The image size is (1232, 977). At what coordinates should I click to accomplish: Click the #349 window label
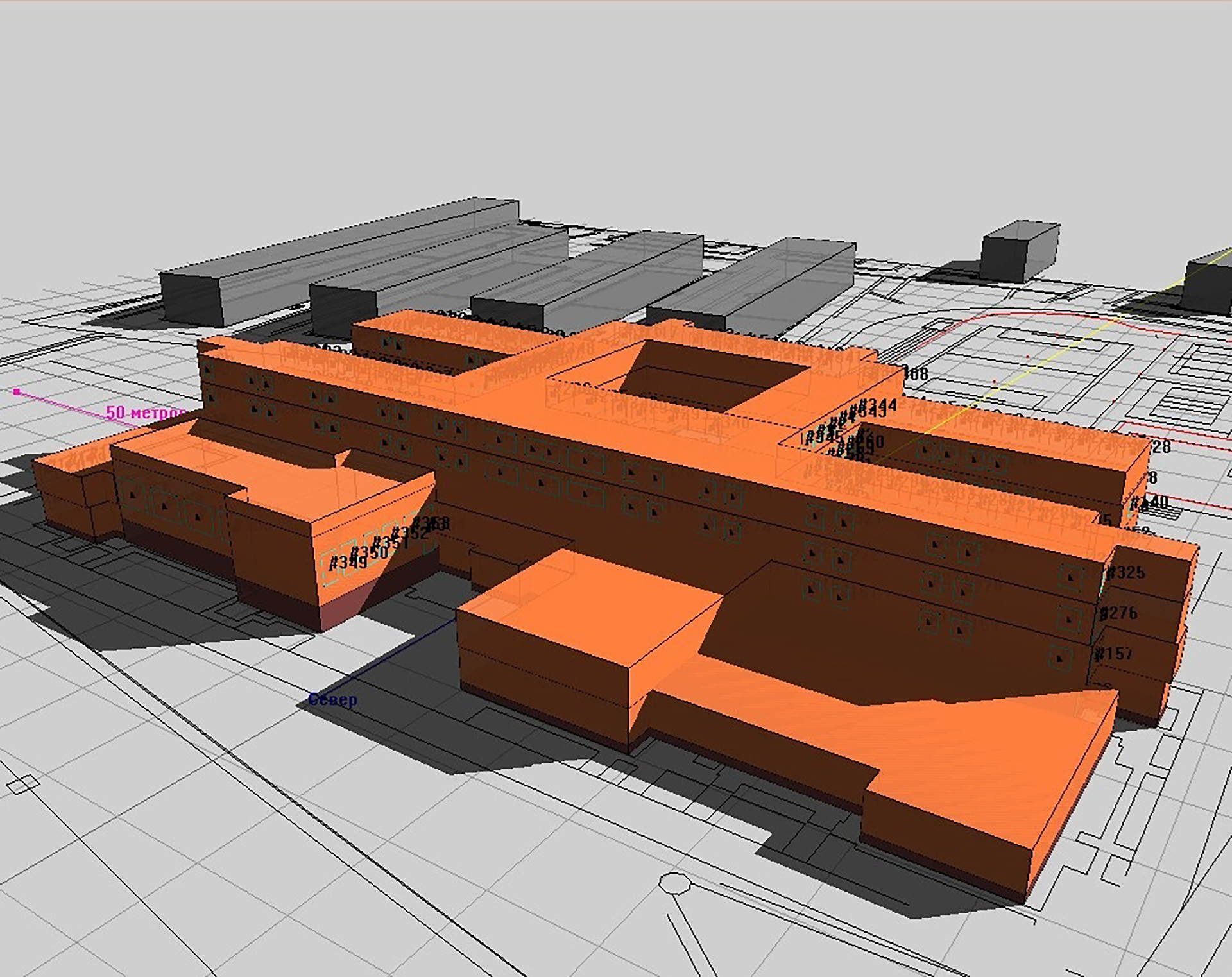(x=348, y=563)
